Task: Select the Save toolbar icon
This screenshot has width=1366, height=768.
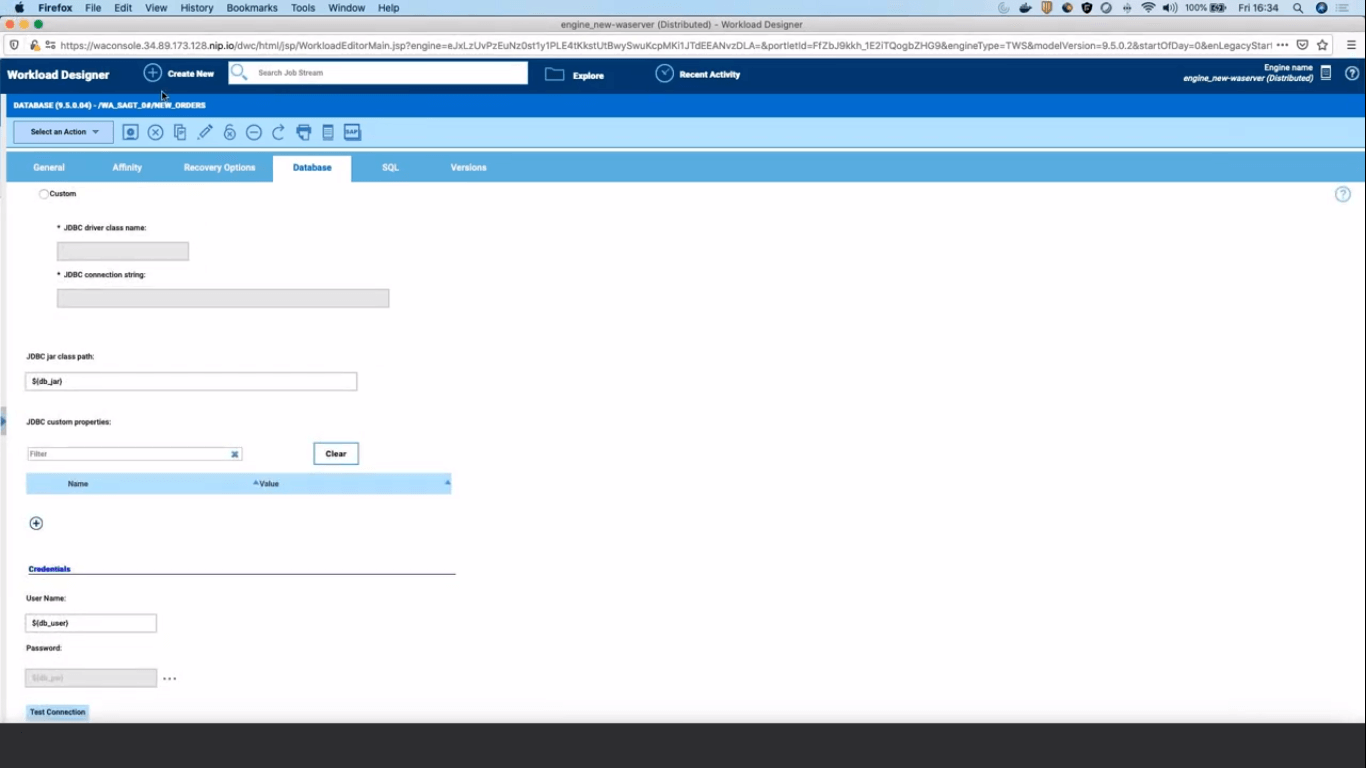Action: [130, 131]
